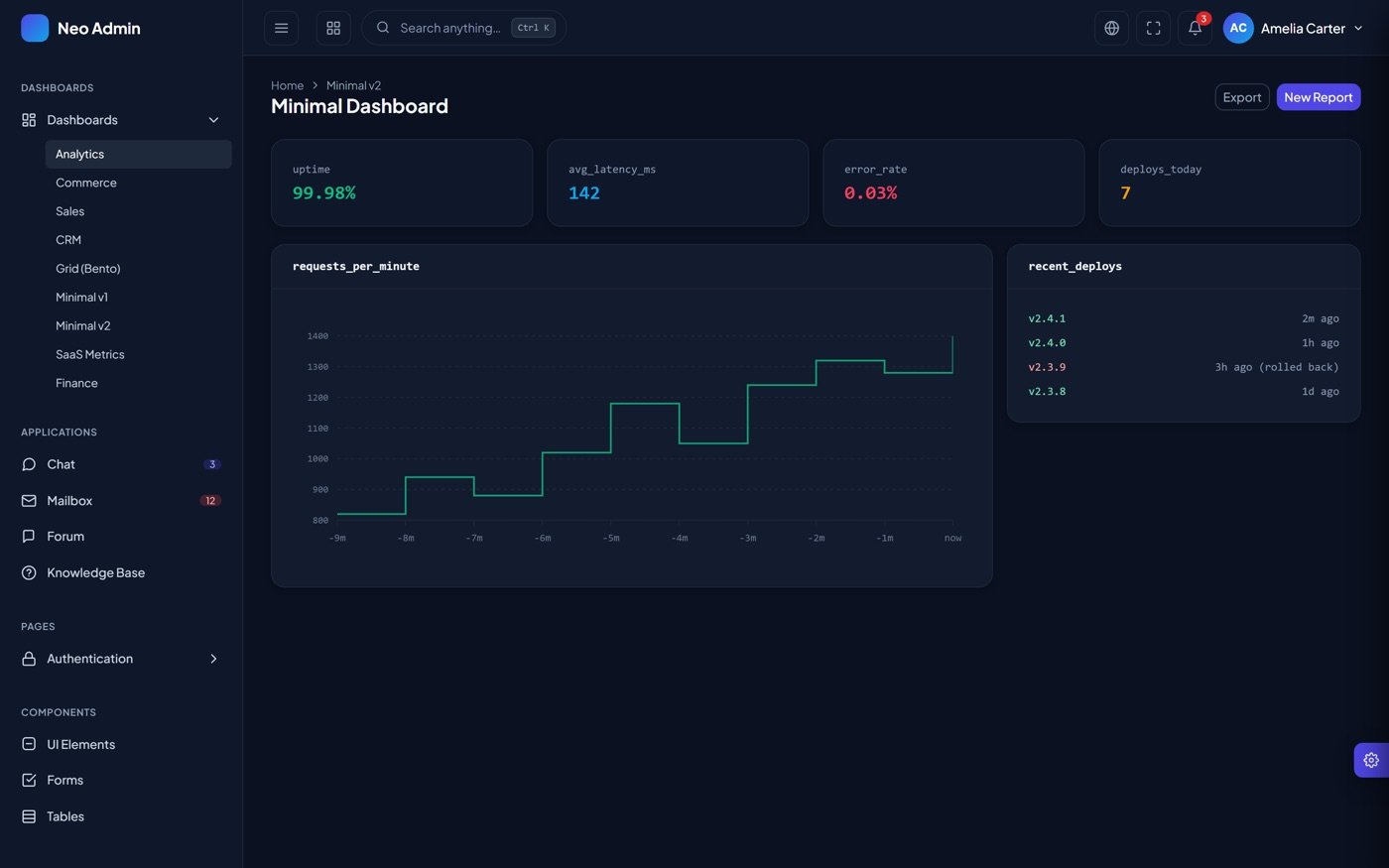Select deploy v2.3.8 in recent_deploys
Image resolution: width=1389 pixels, height=868 pixels.
pyautogui.click(x=1047, y=392)
